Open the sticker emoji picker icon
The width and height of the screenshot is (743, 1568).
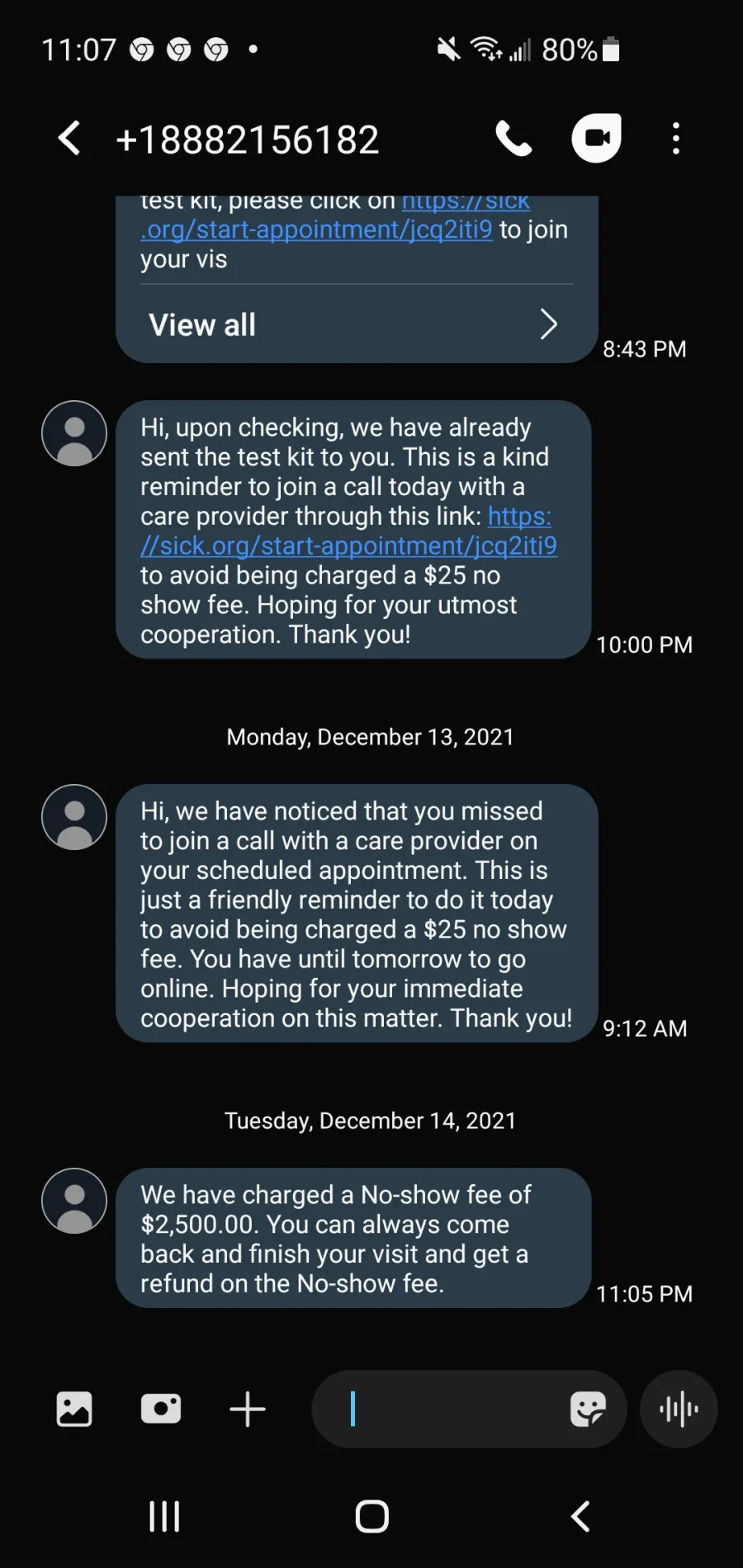coord(588,1409)
